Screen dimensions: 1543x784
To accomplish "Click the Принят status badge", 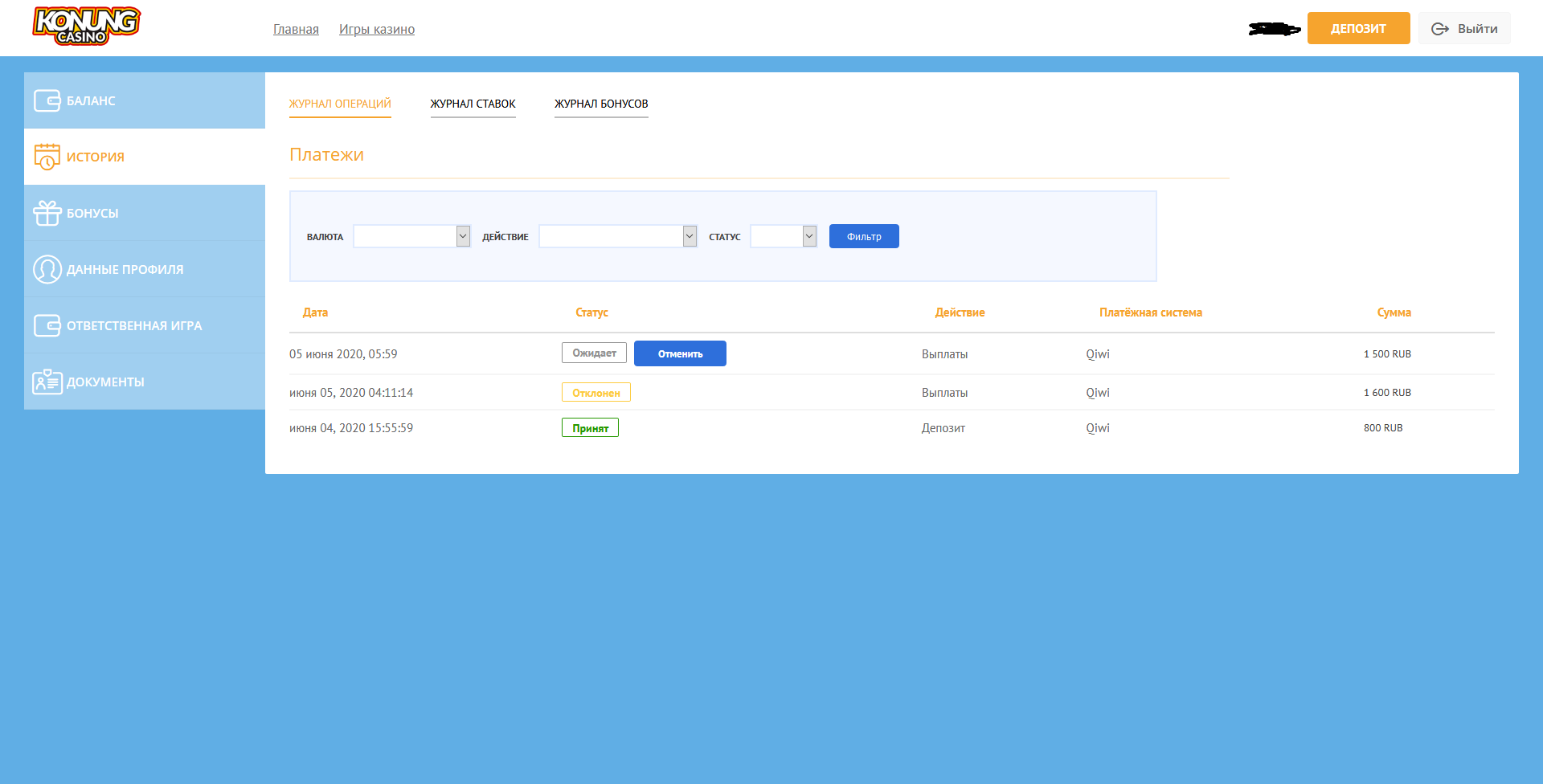I will (590, 427).
